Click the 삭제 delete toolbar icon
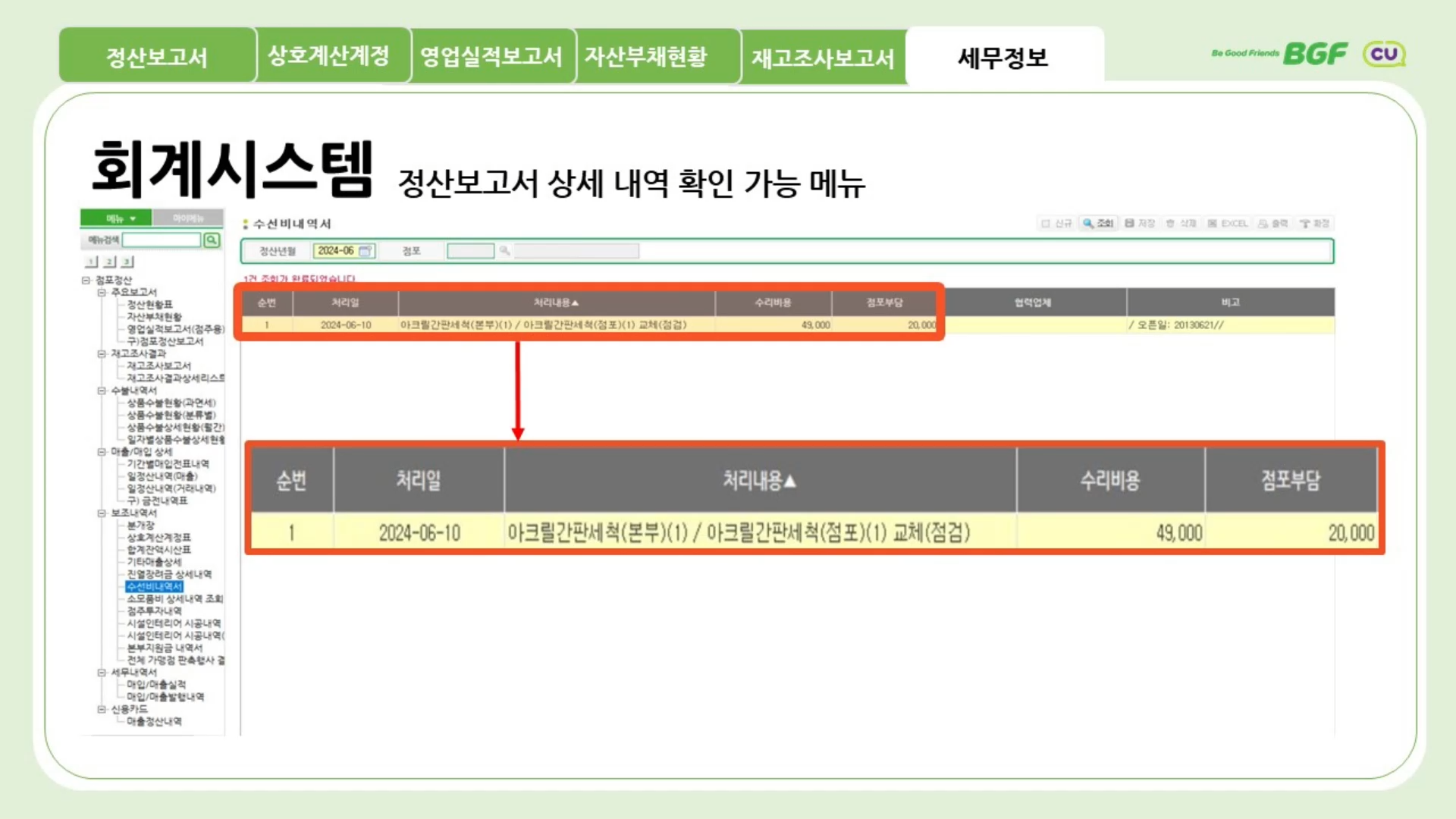 (1181, 223)
